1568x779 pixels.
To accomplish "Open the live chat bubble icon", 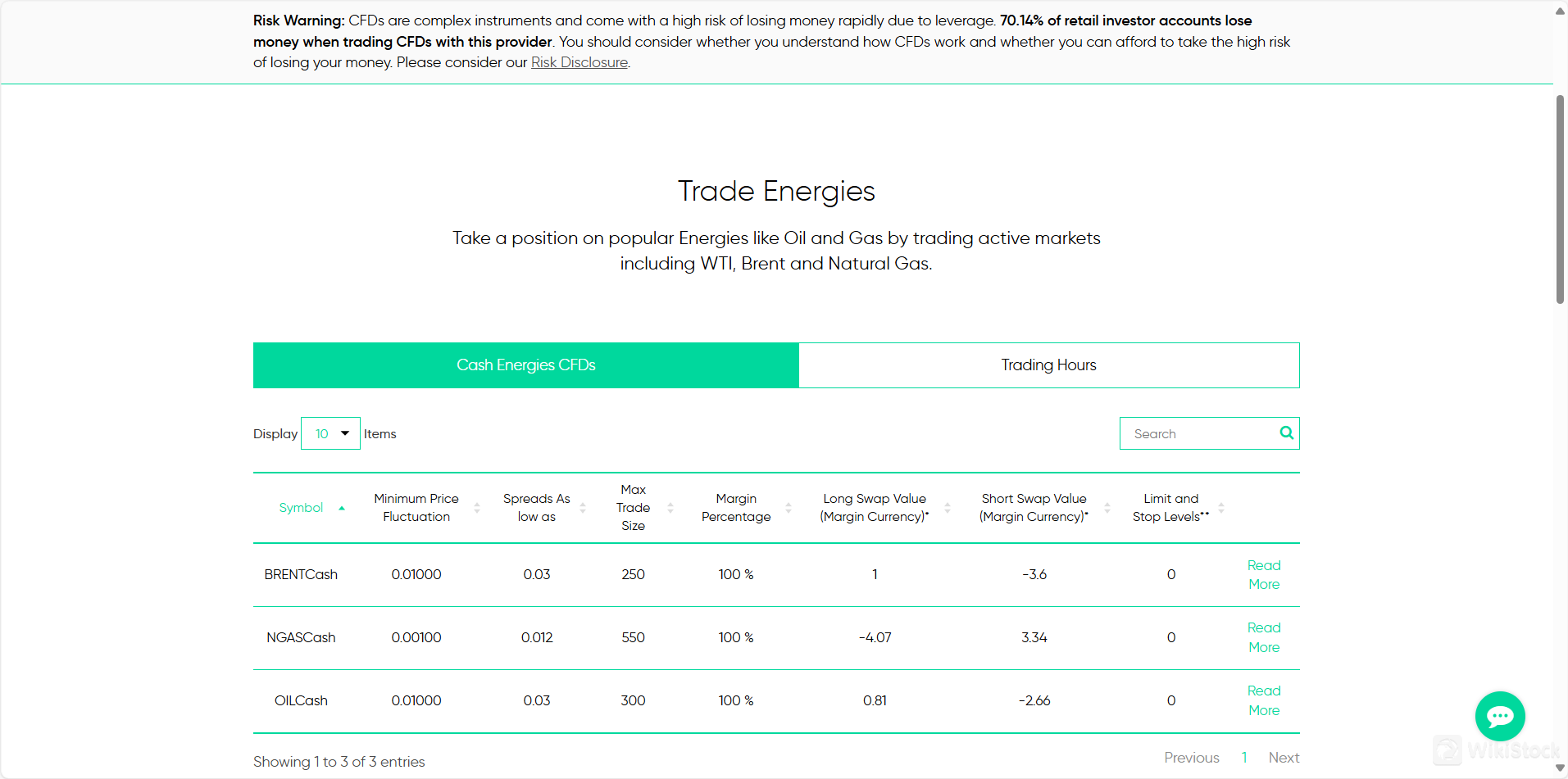I will click(1499, 717).
